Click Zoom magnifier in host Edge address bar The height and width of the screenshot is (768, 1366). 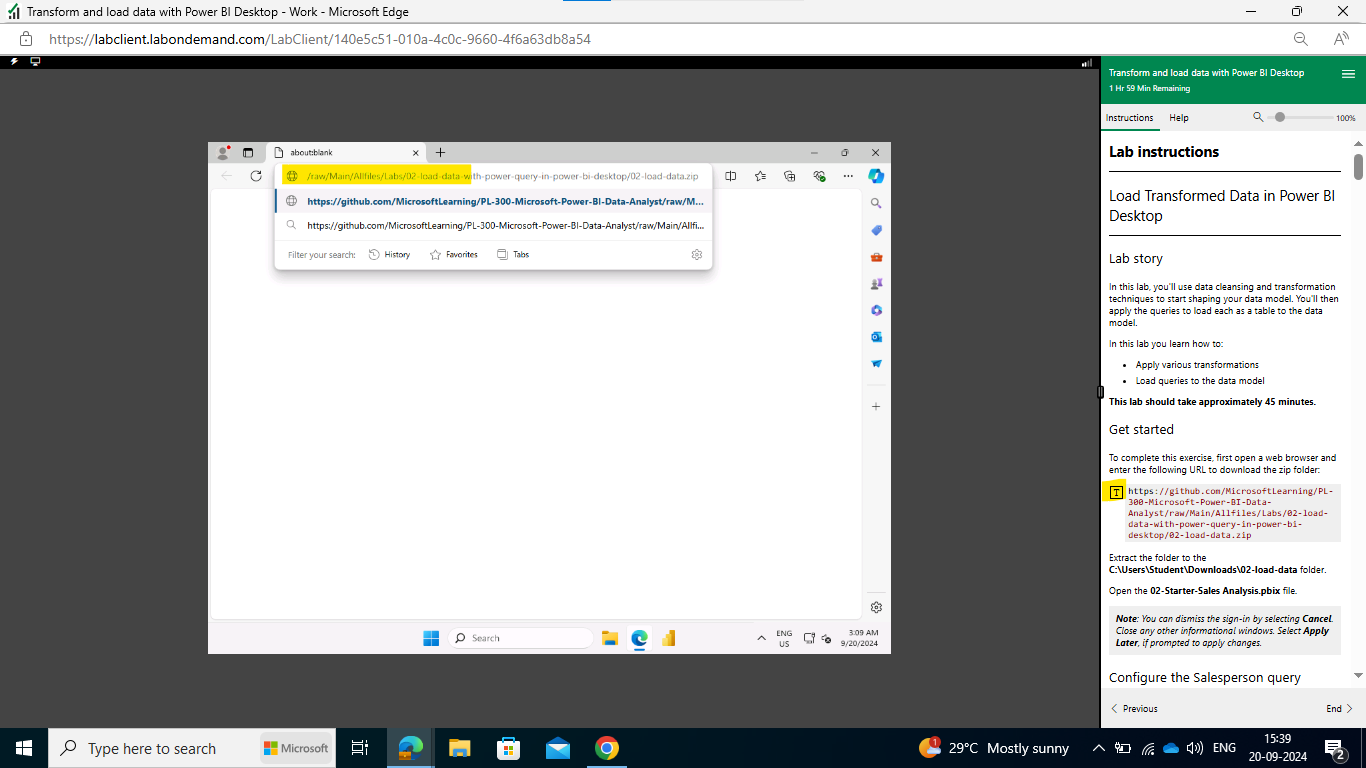[x=1301, y=39]
